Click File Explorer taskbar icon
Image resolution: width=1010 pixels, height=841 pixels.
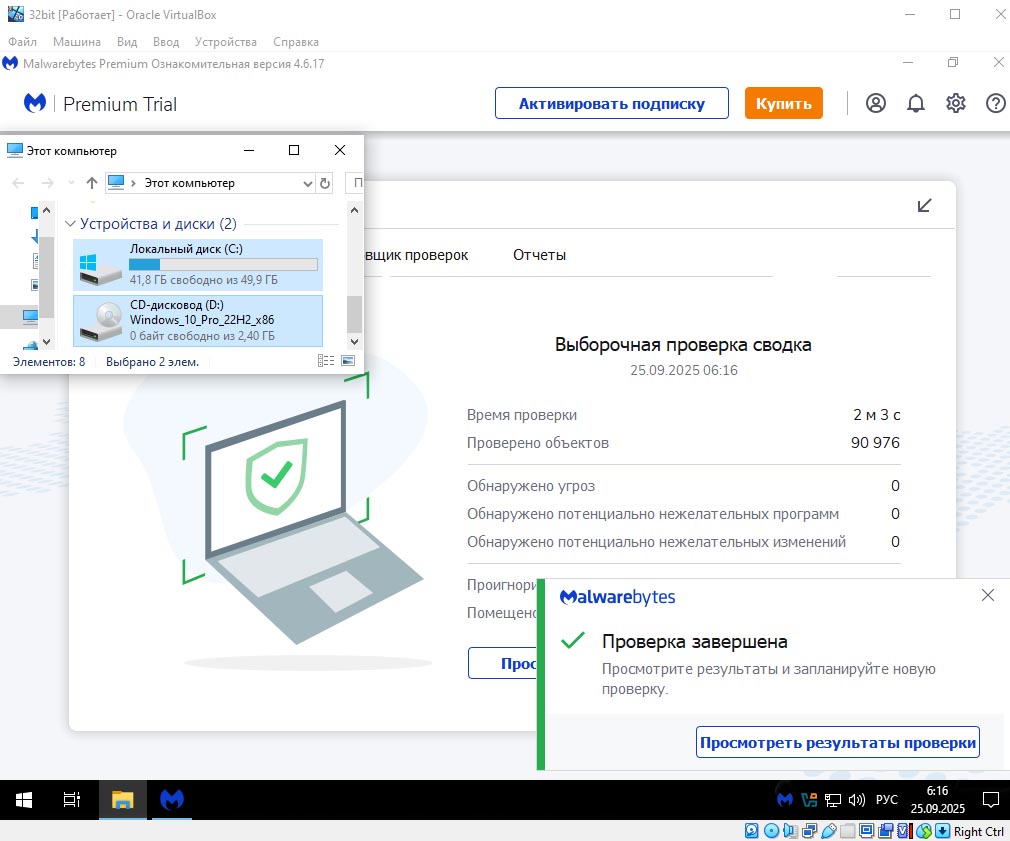(x=122, y=800)
